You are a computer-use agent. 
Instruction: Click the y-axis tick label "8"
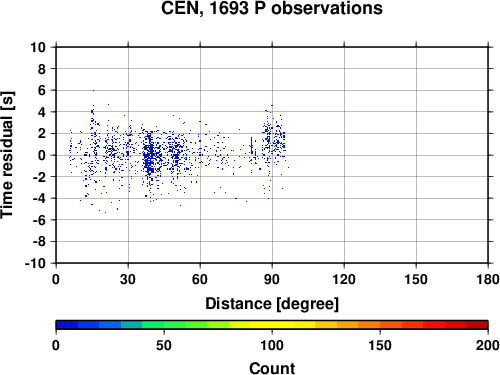(42, 69)
